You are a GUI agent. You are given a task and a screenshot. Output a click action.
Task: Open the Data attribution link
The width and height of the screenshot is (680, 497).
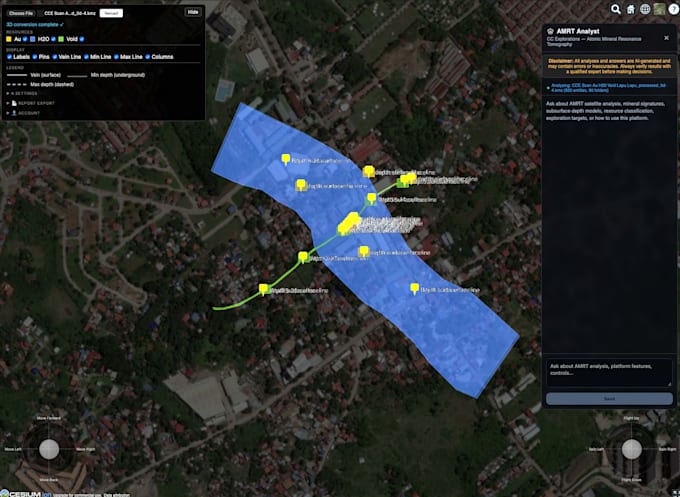(x=116, y=495)
